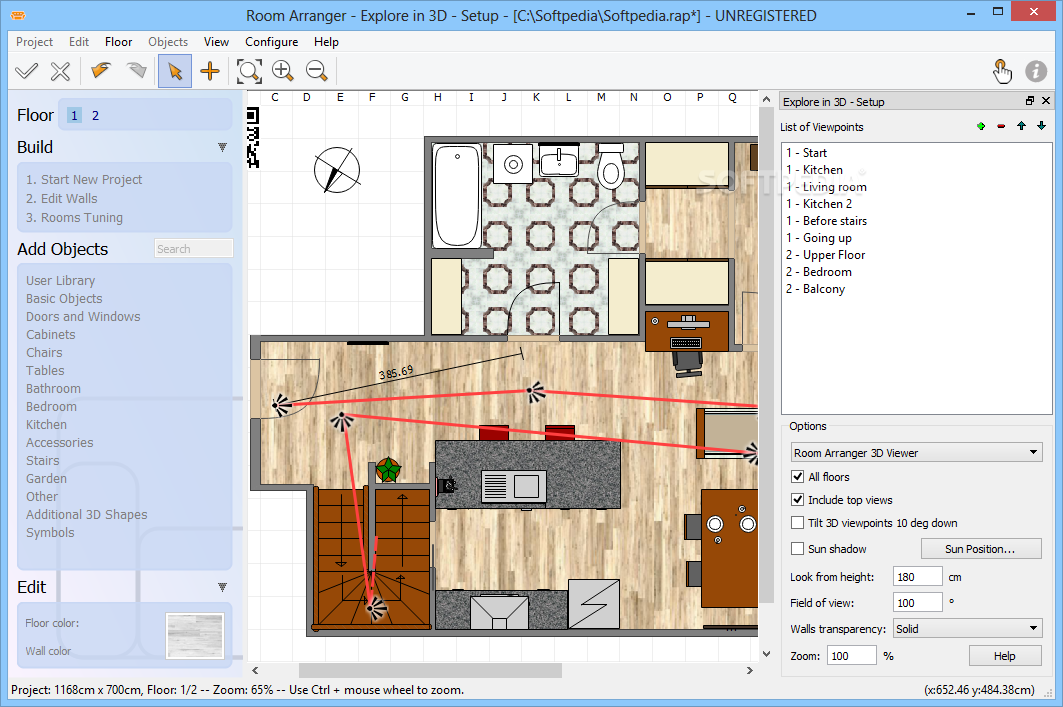Click the Look from height field
The image size is (1063, 707).
click(917, 577)
